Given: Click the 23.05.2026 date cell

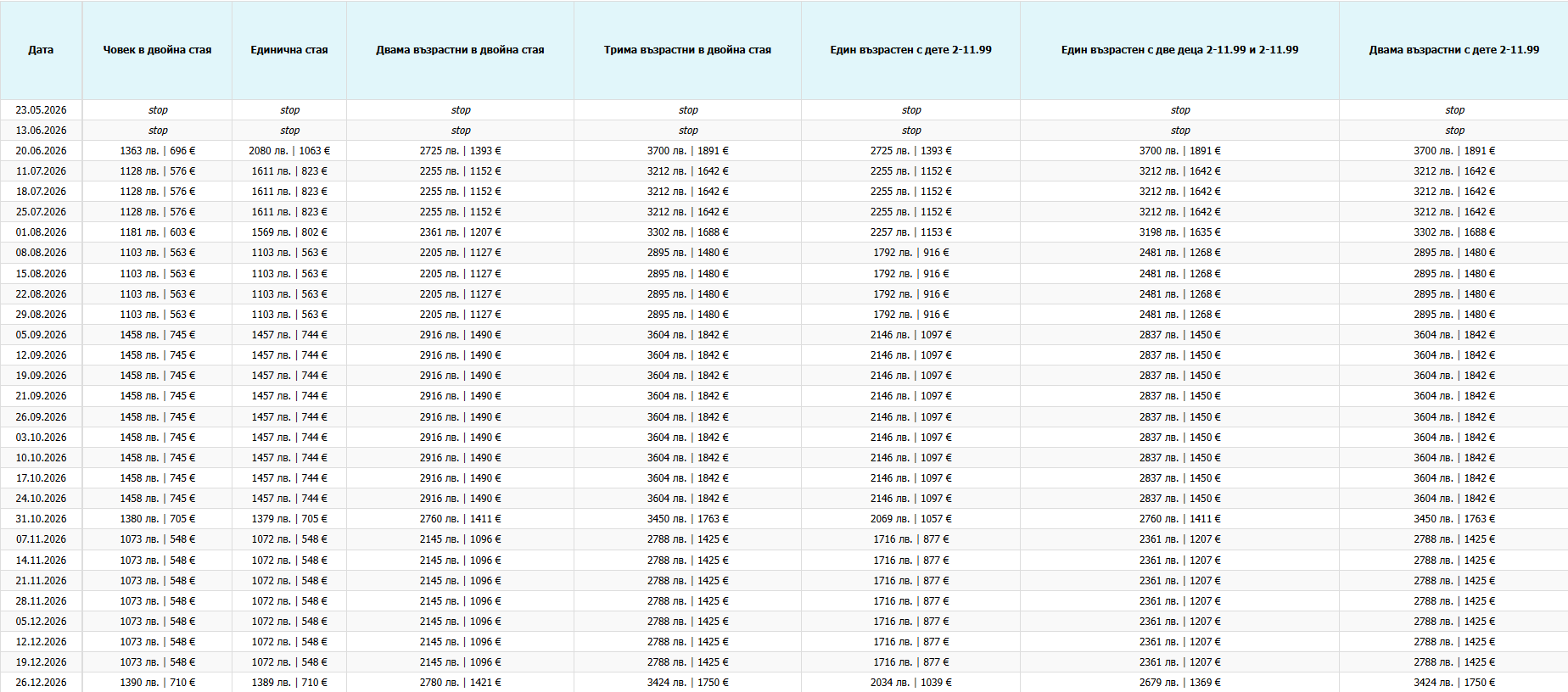Looking at the screenshot, I should [x=41, y=110].
